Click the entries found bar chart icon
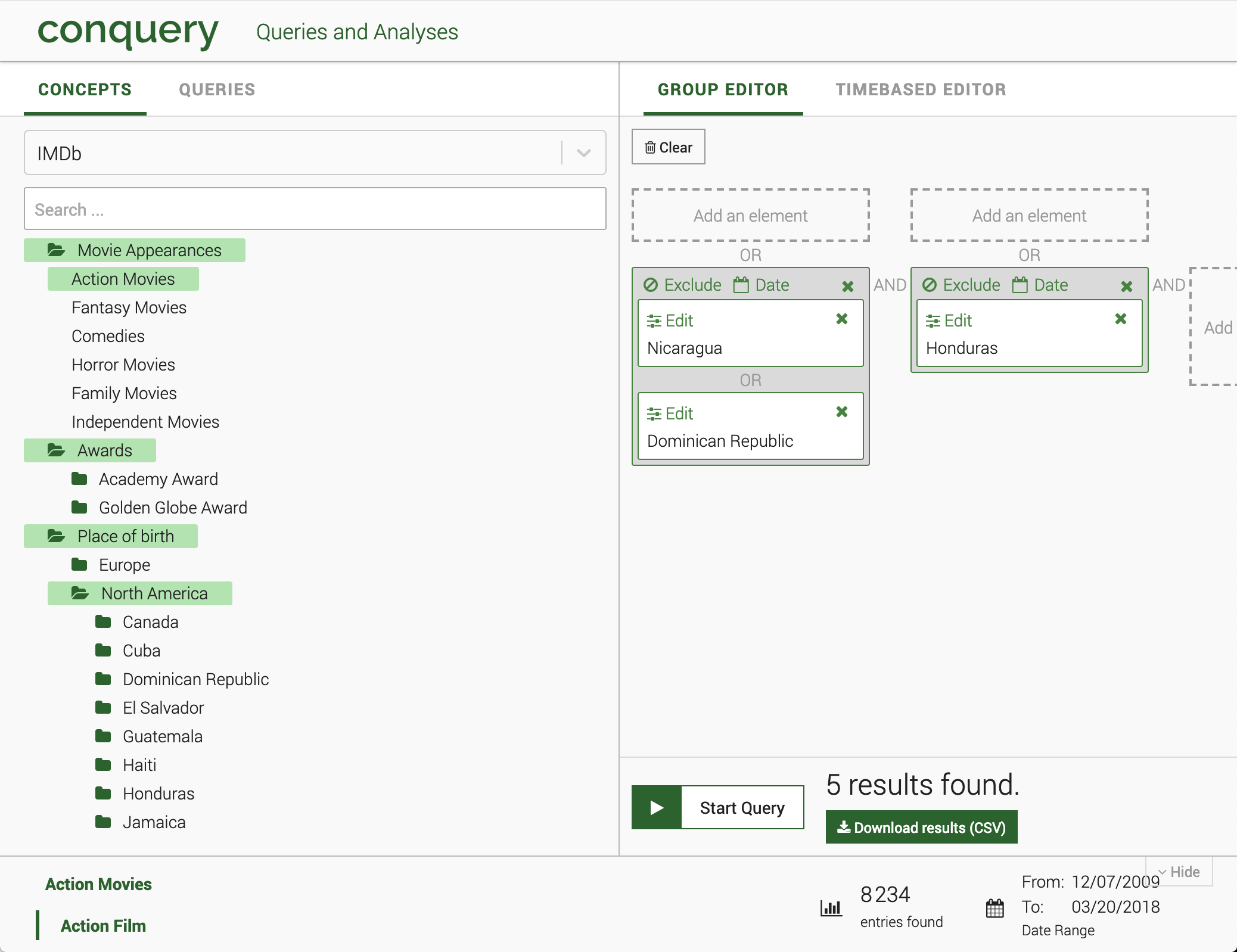The height and width of the screenshot is (952, 1237). point(831,908)
